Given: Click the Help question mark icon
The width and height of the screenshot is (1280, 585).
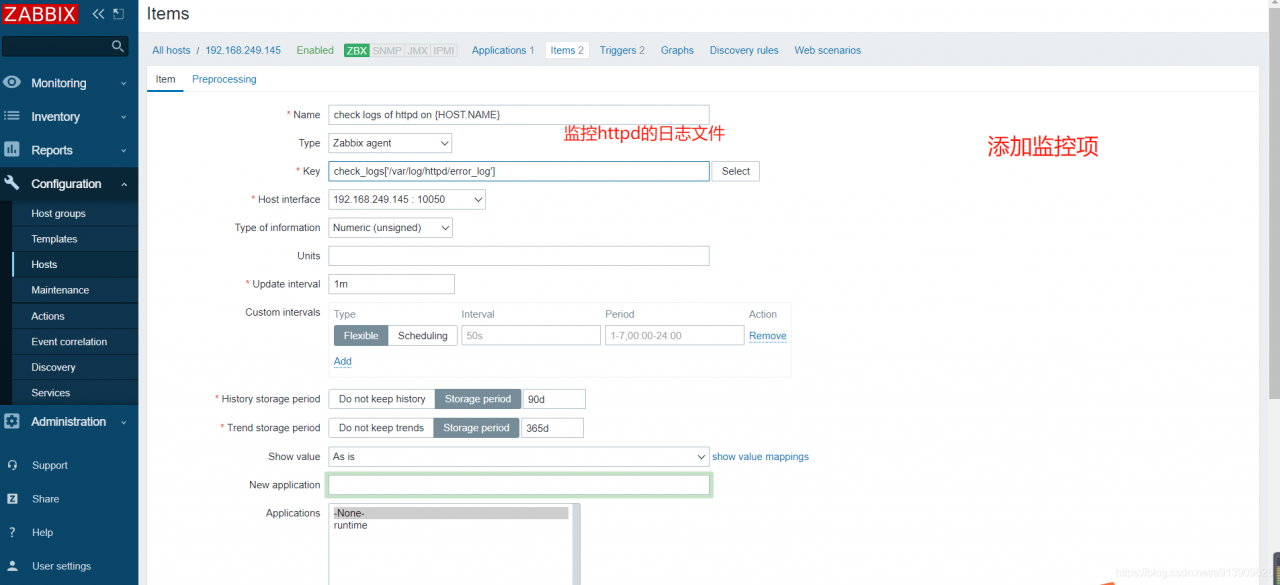Looking at the screenshot, I should [x=12, y=532].
